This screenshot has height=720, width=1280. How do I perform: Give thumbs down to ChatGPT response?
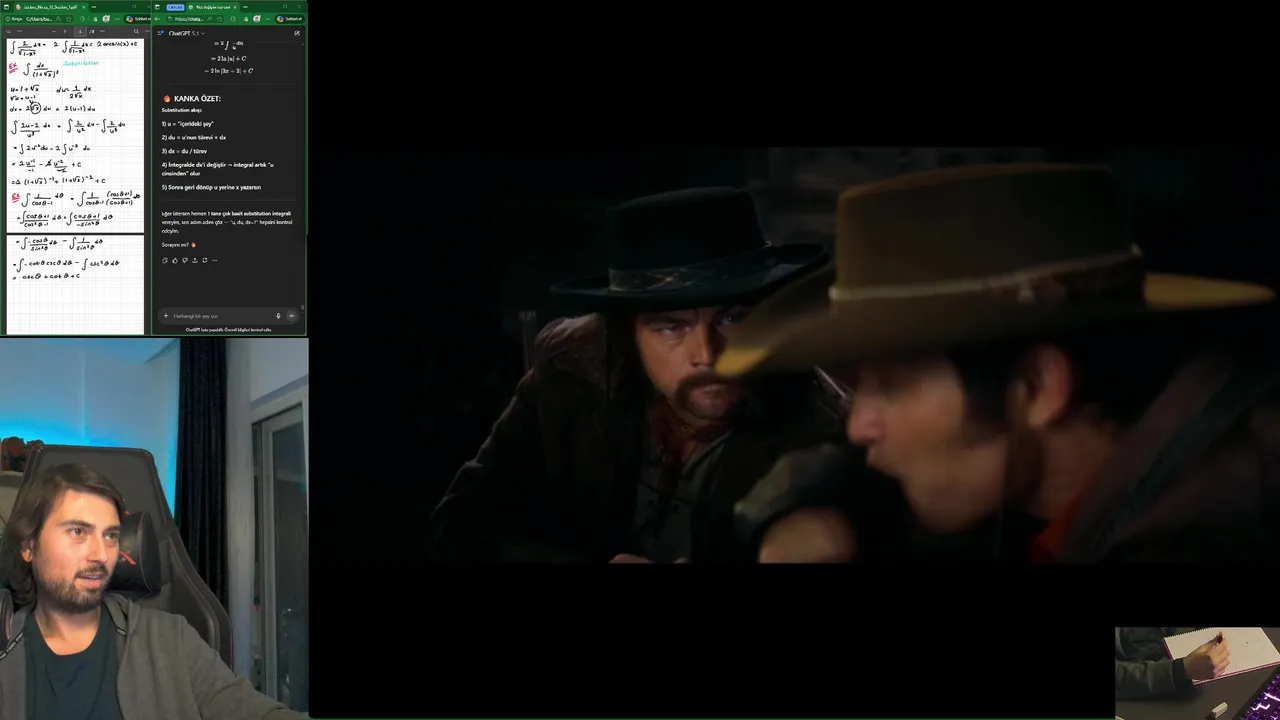tap(185, 260)
